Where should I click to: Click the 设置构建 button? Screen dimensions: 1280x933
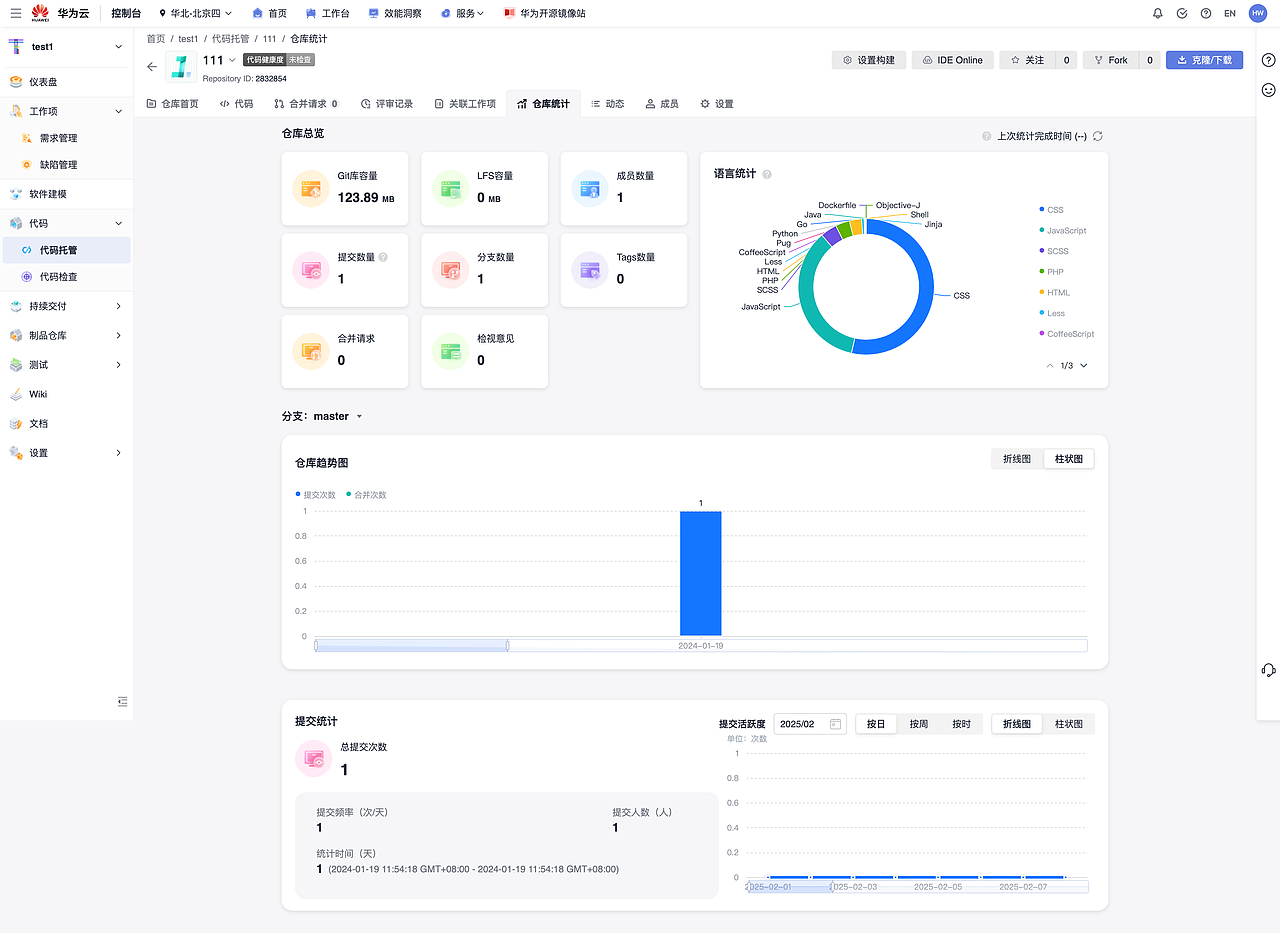tap(869, 60)
